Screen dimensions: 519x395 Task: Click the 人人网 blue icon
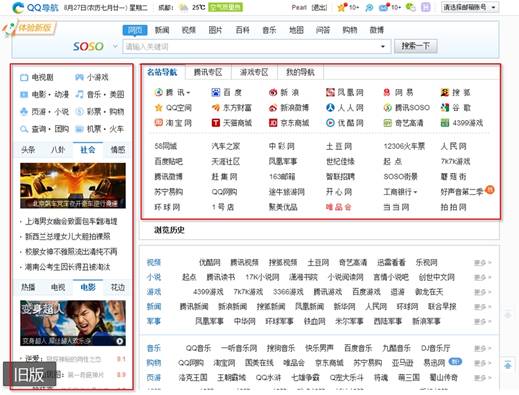click(330, 107)
